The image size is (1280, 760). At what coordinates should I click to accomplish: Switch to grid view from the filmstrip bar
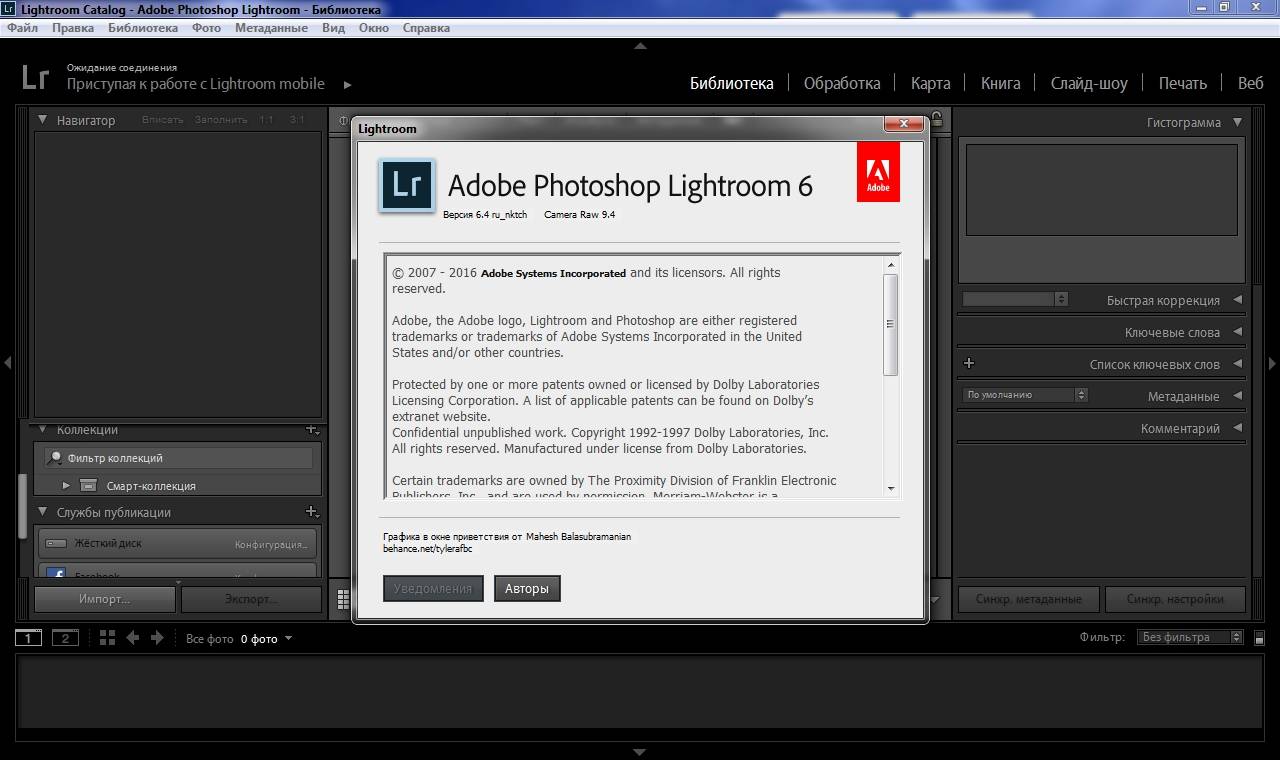point(107,638)
